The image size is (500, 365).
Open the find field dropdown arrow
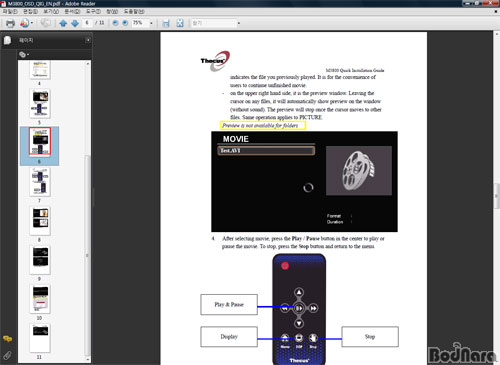coord(239,23)
